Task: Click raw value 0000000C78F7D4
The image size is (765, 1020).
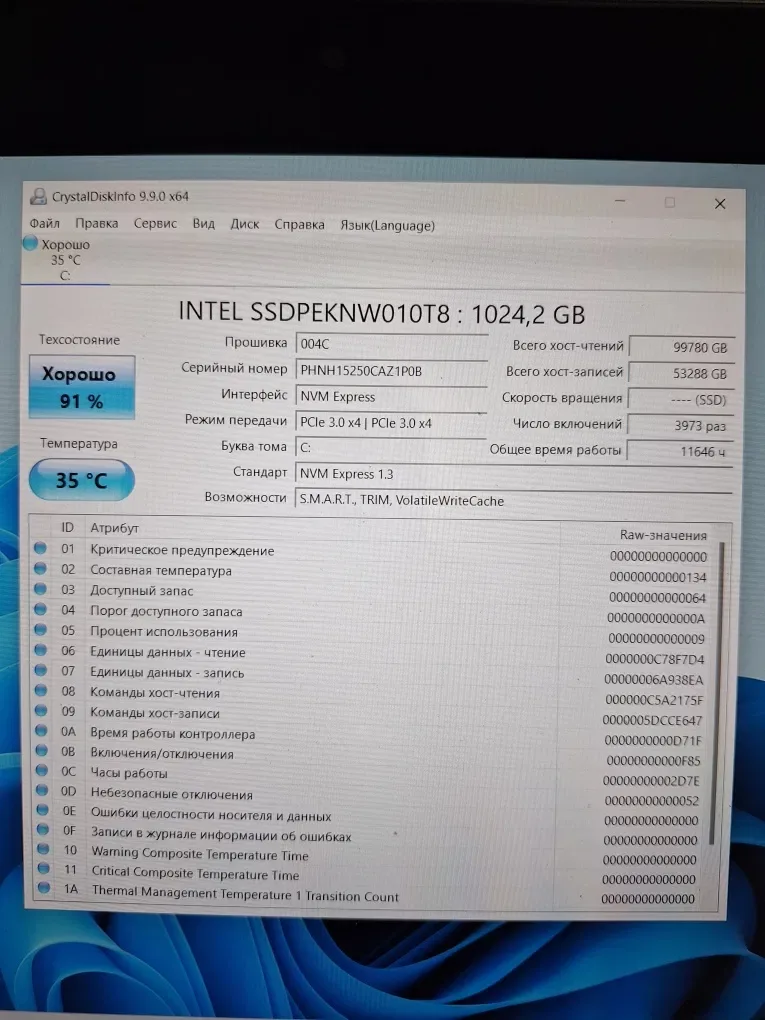Action: click(654, 659)
